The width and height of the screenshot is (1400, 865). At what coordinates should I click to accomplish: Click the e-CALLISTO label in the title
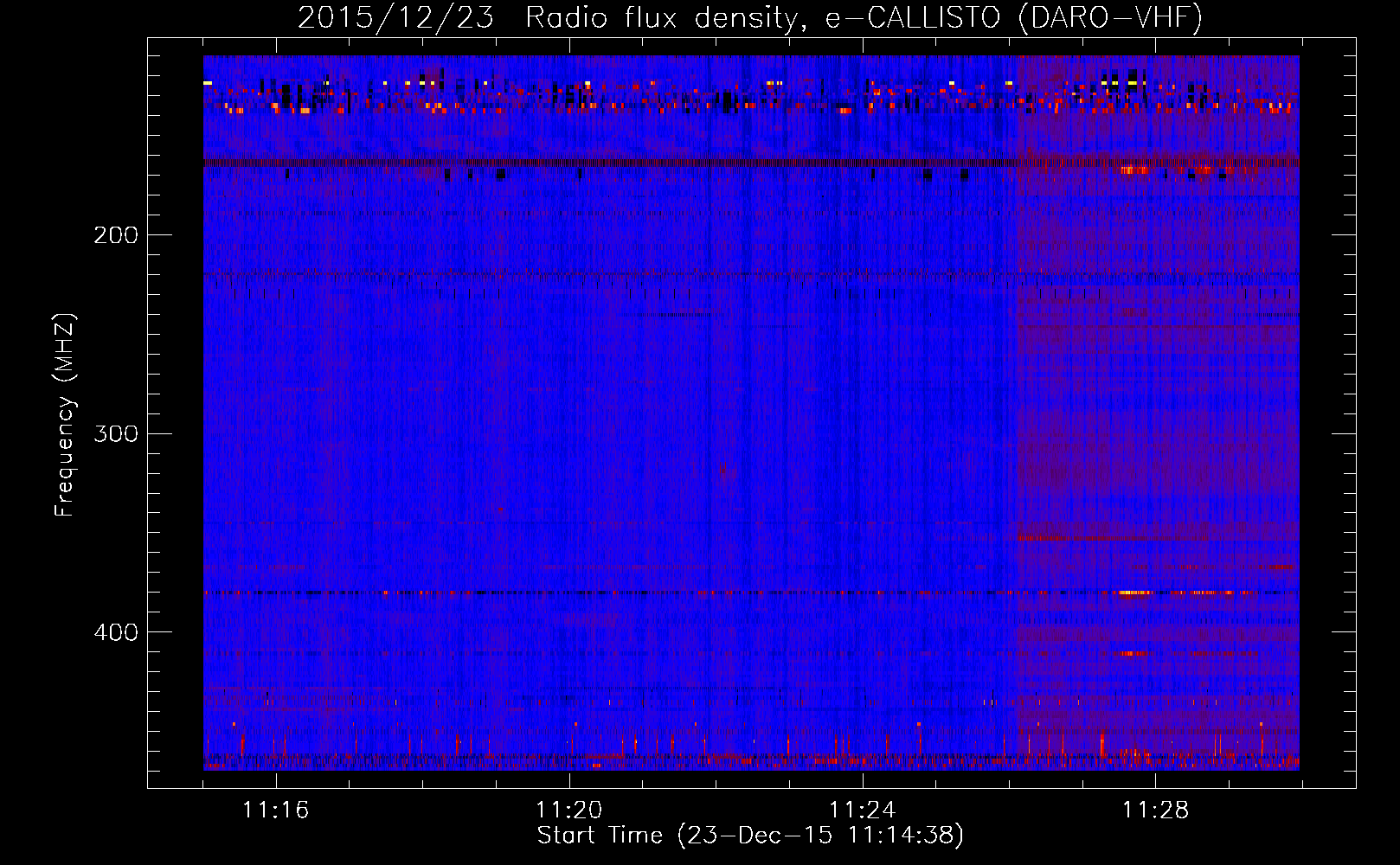912,17
